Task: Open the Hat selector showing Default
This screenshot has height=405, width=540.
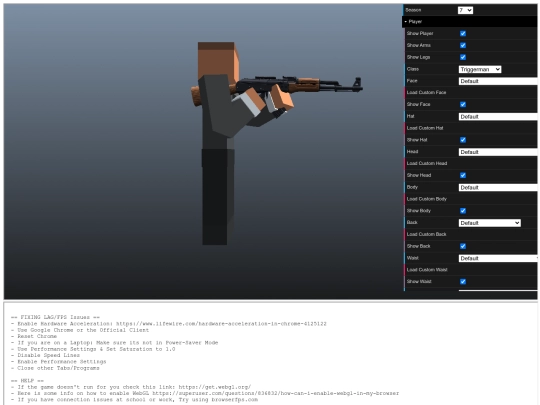Action: point(498,116)
